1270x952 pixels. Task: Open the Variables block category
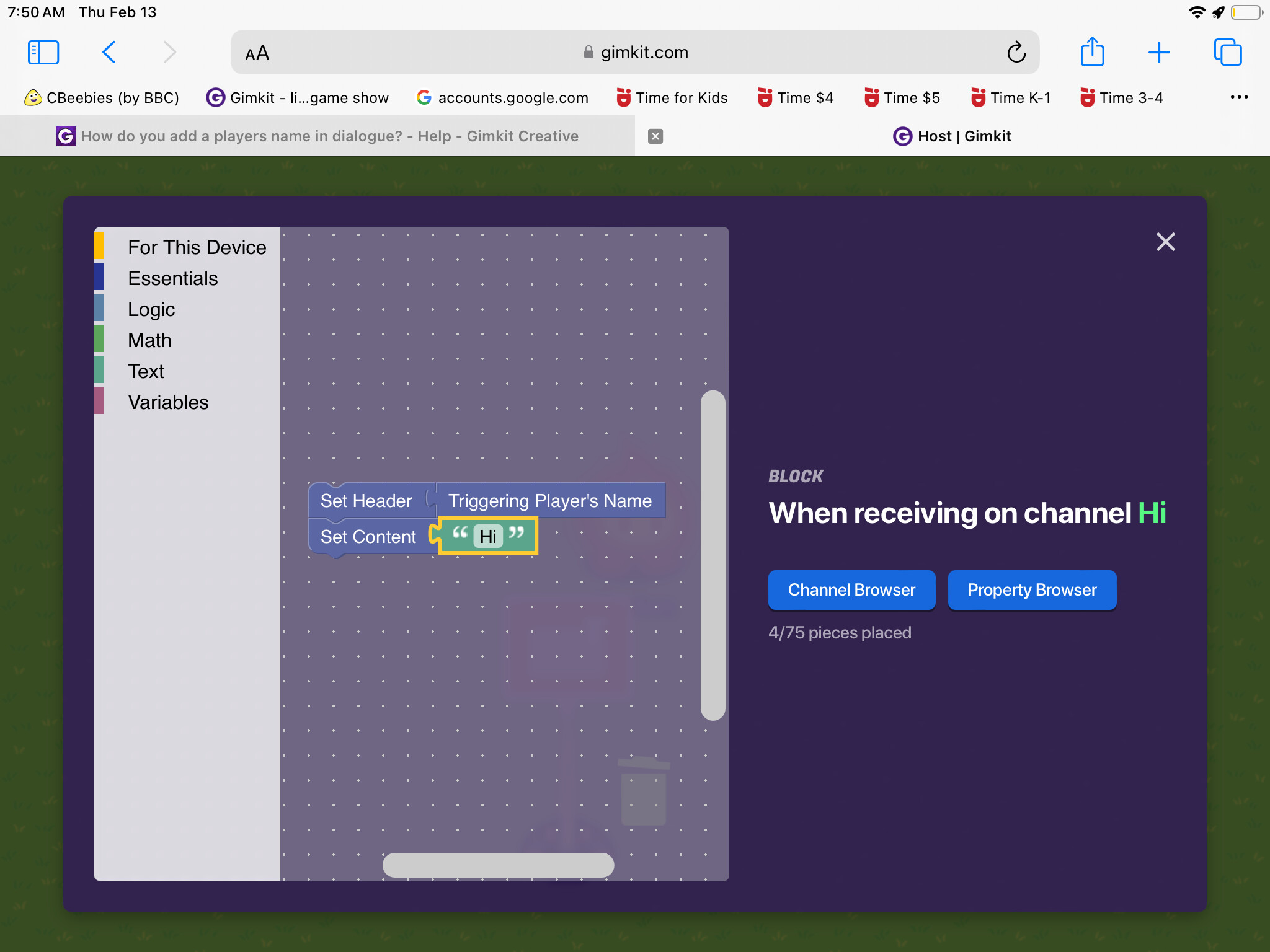point(168,402)
